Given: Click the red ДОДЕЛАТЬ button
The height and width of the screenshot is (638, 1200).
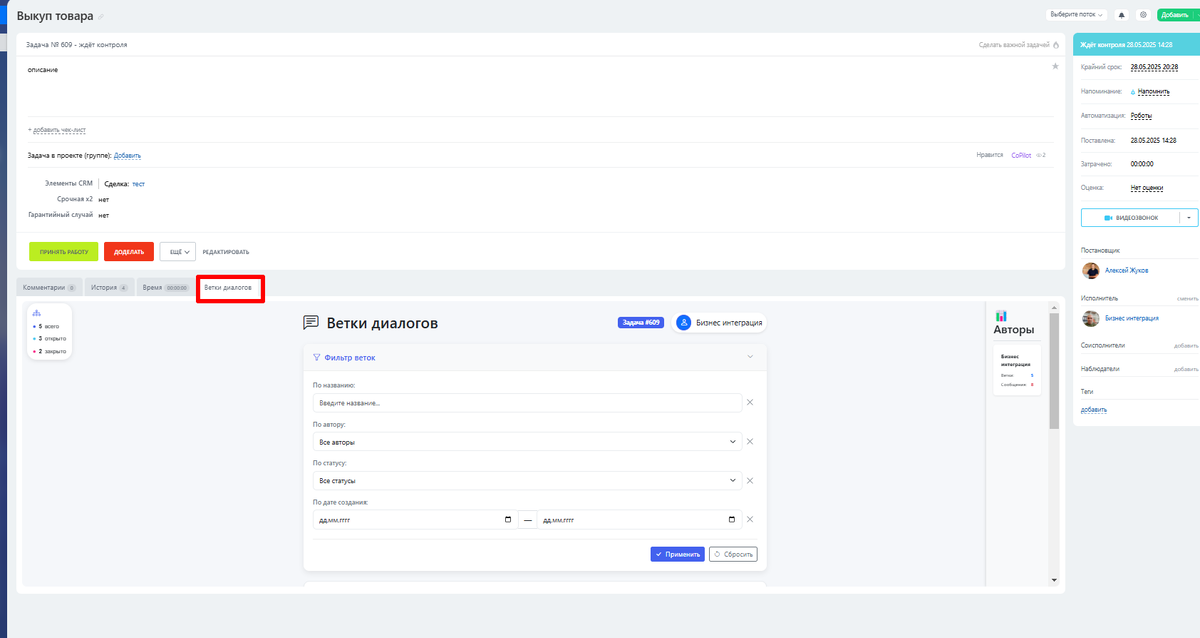Looking at the screenshot, I should point(129,251).
